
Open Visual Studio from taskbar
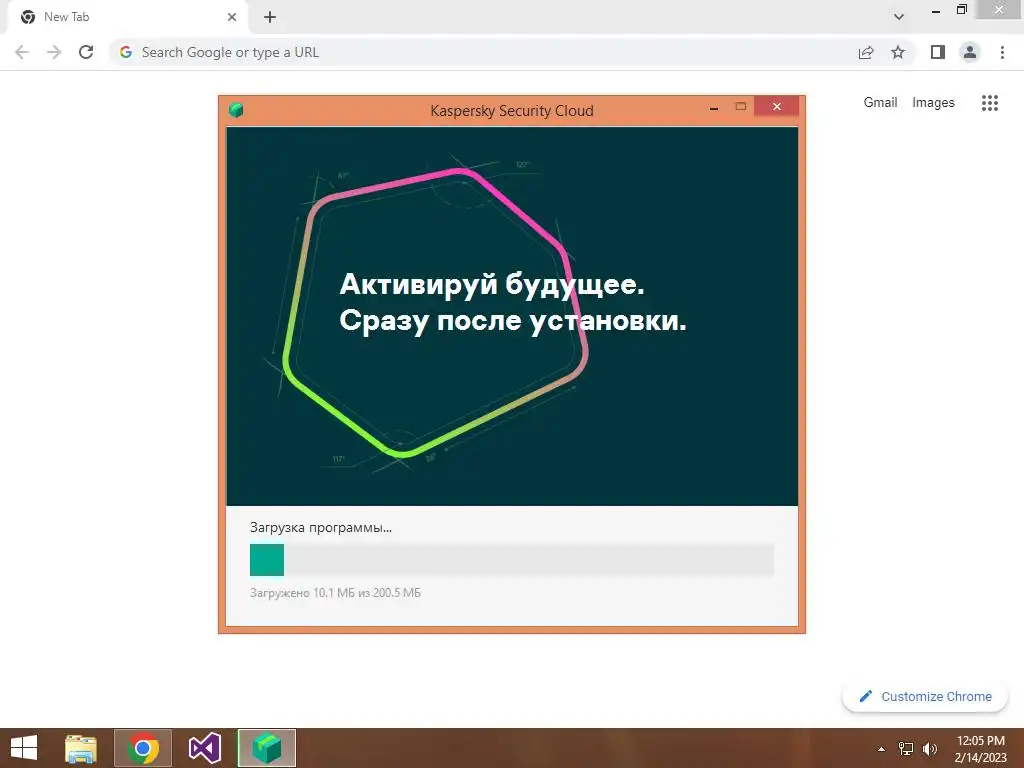204,748
